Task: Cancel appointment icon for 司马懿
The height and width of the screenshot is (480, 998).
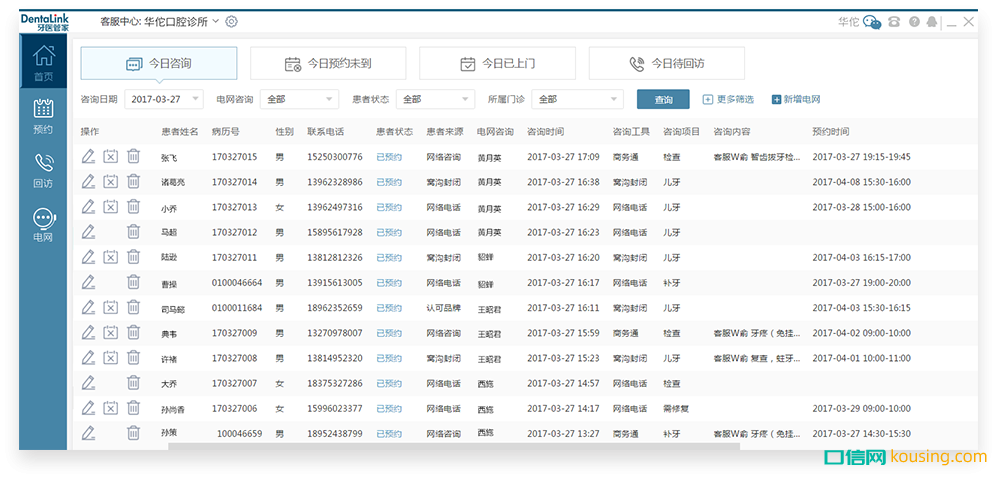Action: tap(111, 307)
